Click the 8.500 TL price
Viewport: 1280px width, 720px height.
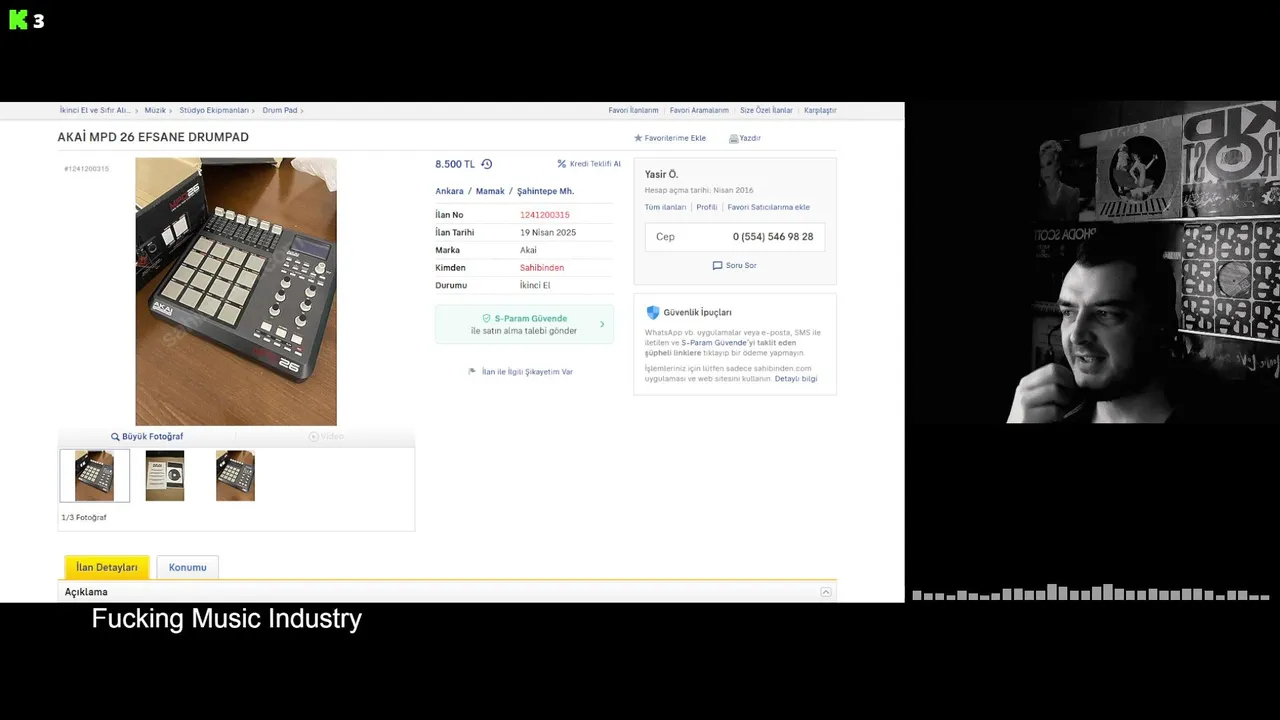[455, 164]
